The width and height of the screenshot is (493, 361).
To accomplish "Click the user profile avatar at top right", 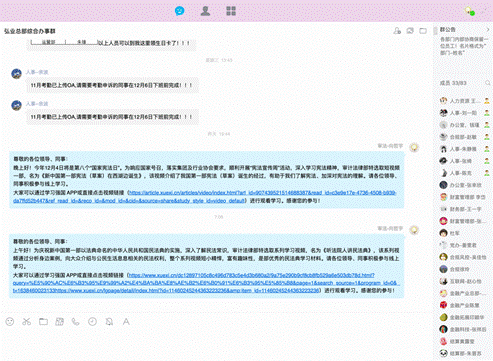I will tap(470, 11).
